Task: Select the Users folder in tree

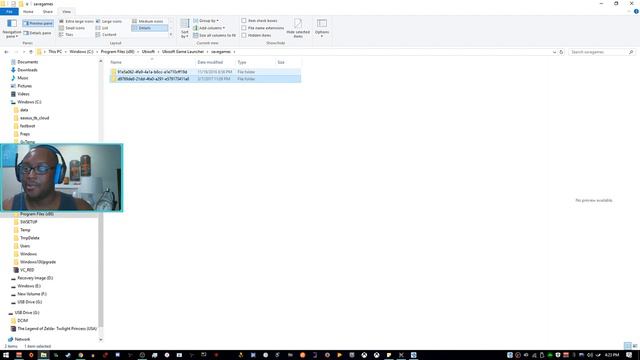Action: pos(24,246)
